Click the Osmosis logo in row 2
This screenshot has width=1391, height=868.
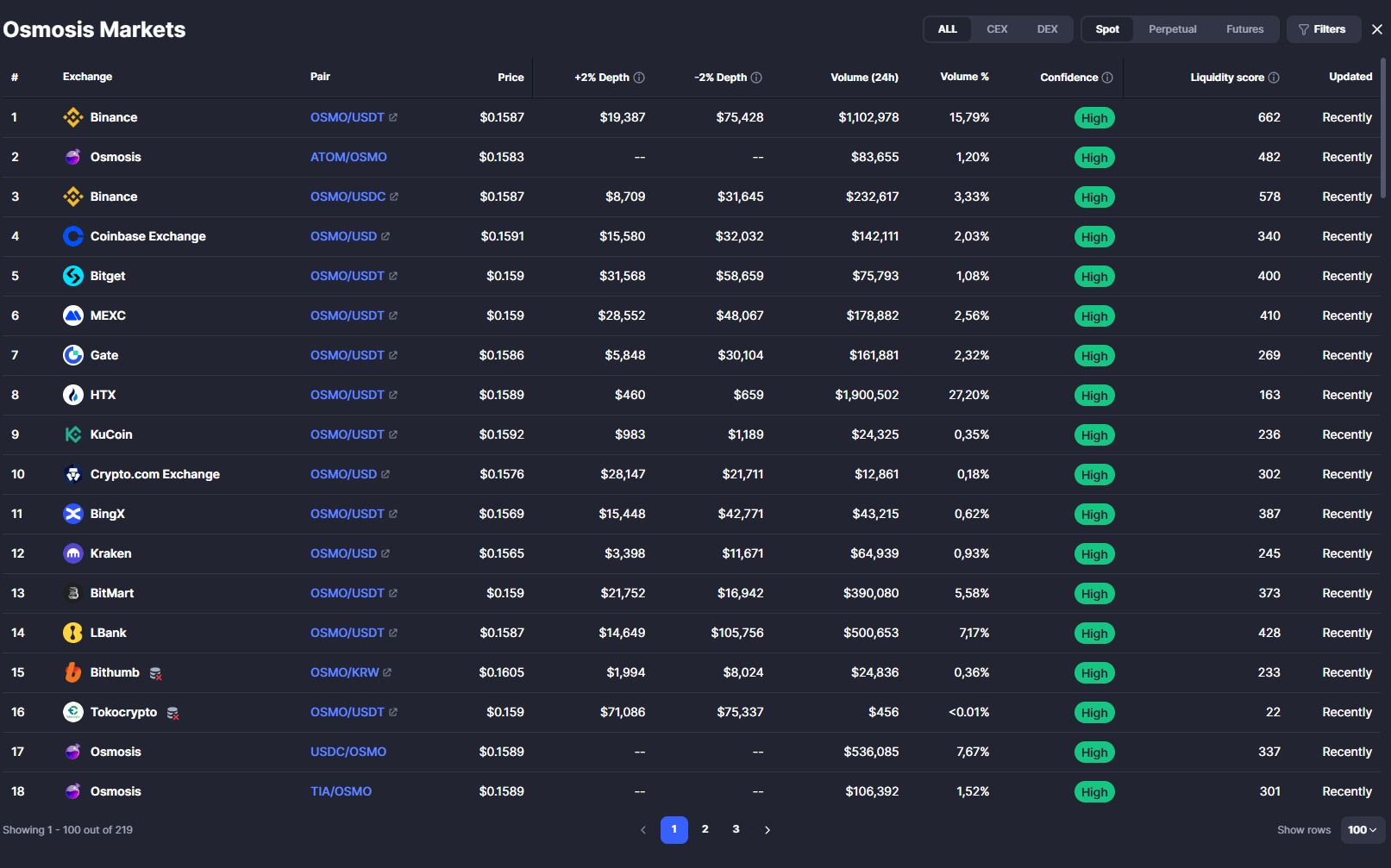(73, 157)
